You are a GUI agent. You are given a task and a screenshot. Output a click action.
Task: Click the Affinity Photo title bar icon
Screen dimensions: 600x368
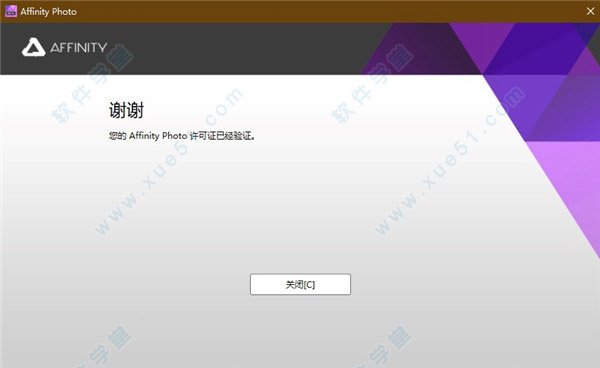click(11, 11)
